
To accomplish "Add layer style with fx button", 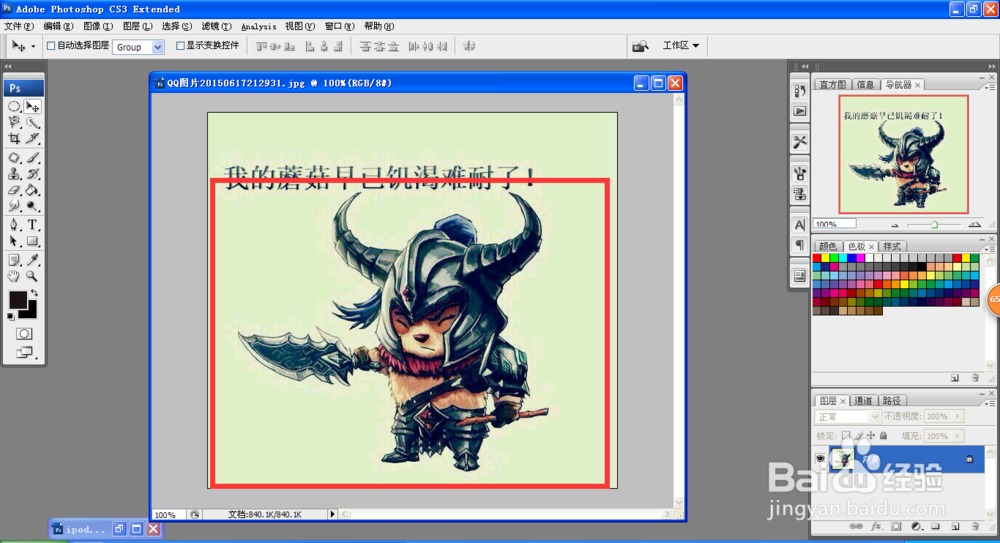I will (876, 527).
